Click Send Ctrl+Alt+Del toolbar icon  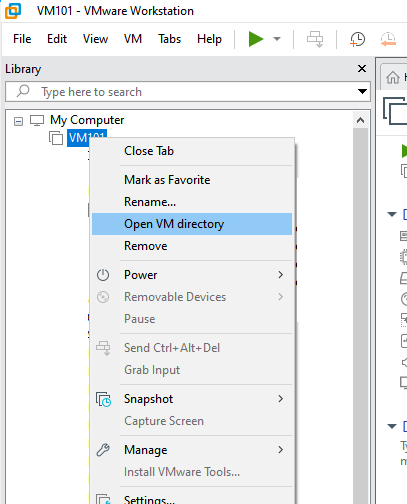tap(315, 39)
